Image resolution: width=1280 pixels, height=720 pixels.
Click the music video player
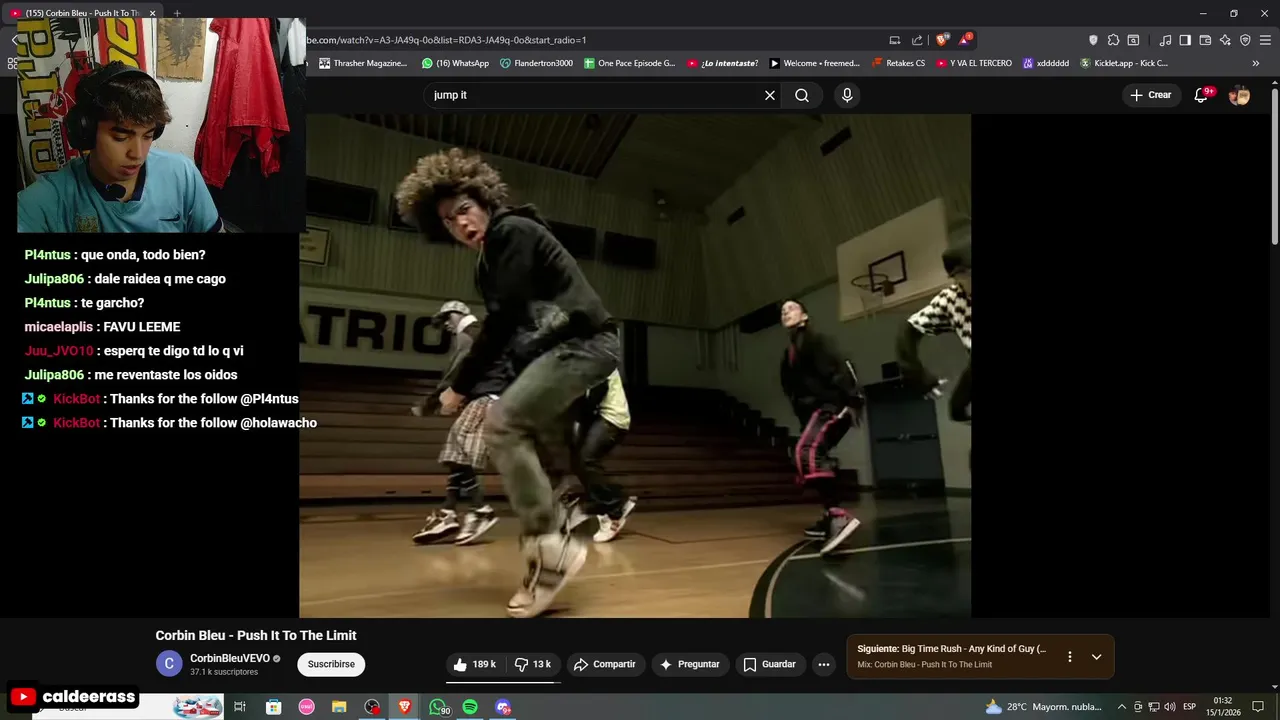click(x=635, y=365)
